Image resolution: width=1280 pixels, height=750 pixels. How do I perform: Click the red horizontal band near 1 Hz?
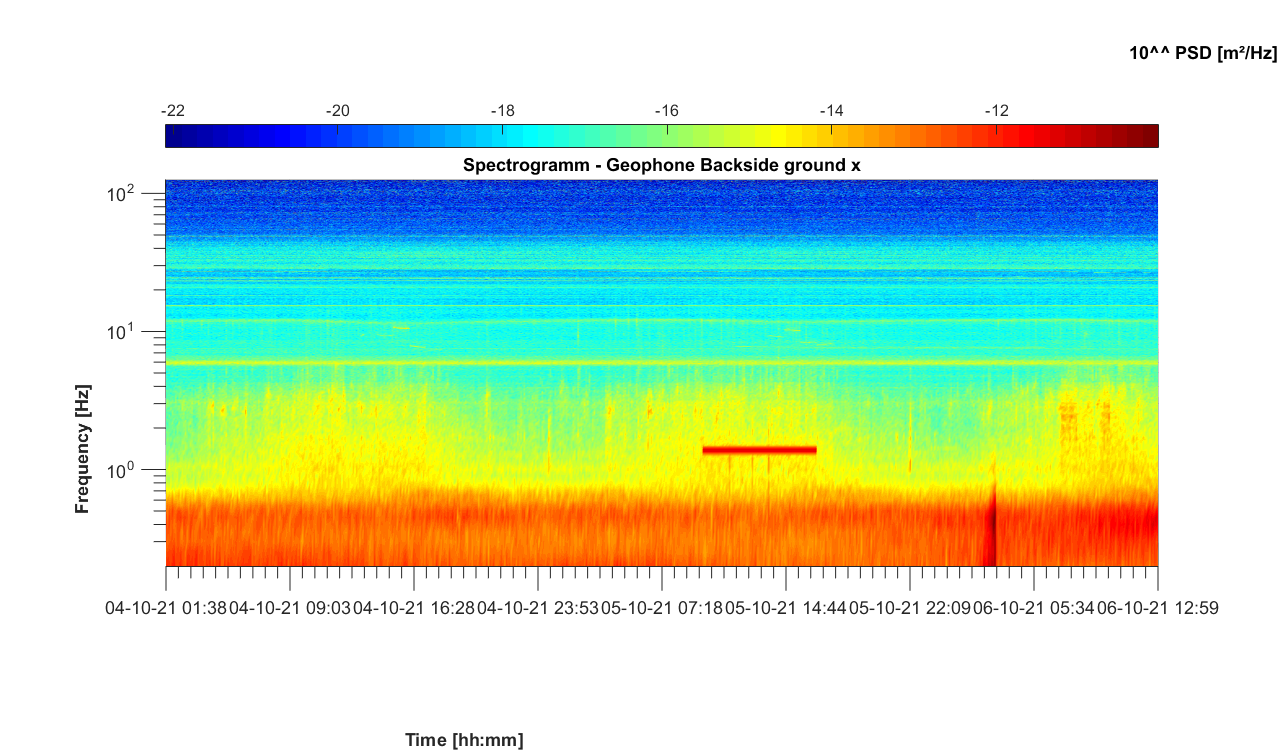(759, 450)
